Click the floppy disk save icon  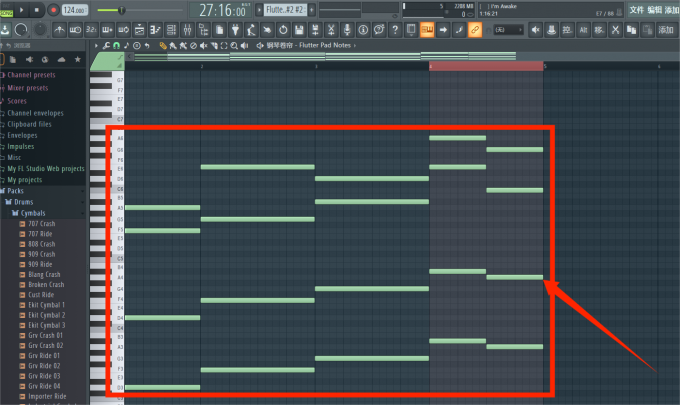tap(299, 30)
